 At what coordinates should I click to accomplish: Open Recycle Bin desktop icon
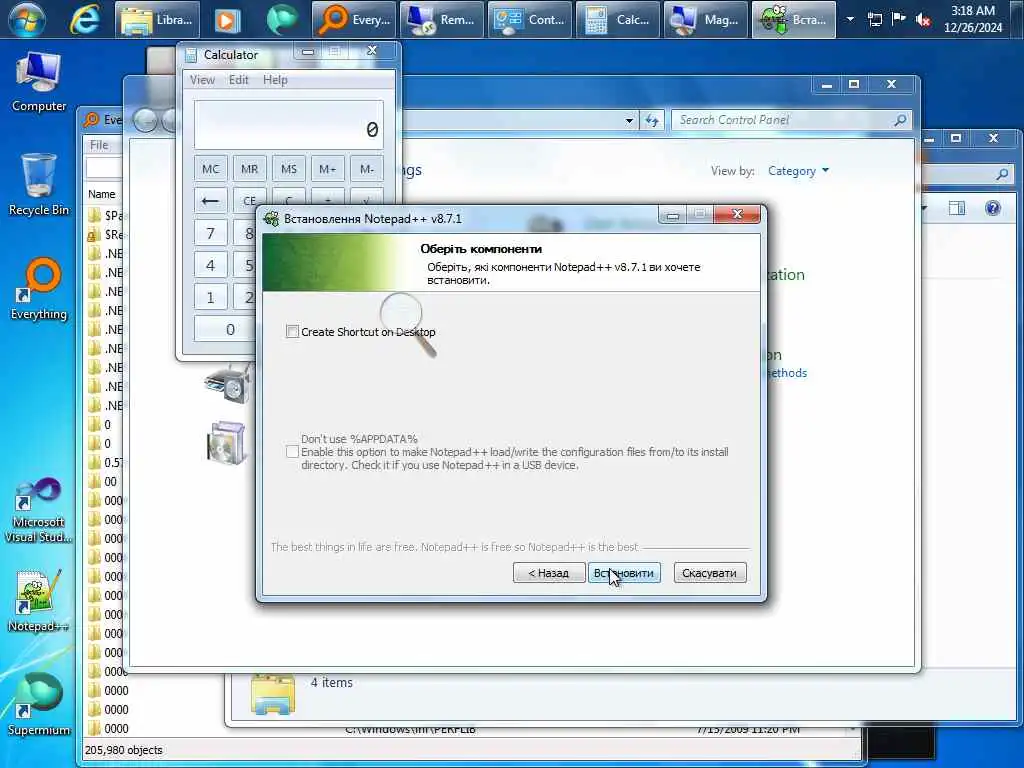point(39,185)
